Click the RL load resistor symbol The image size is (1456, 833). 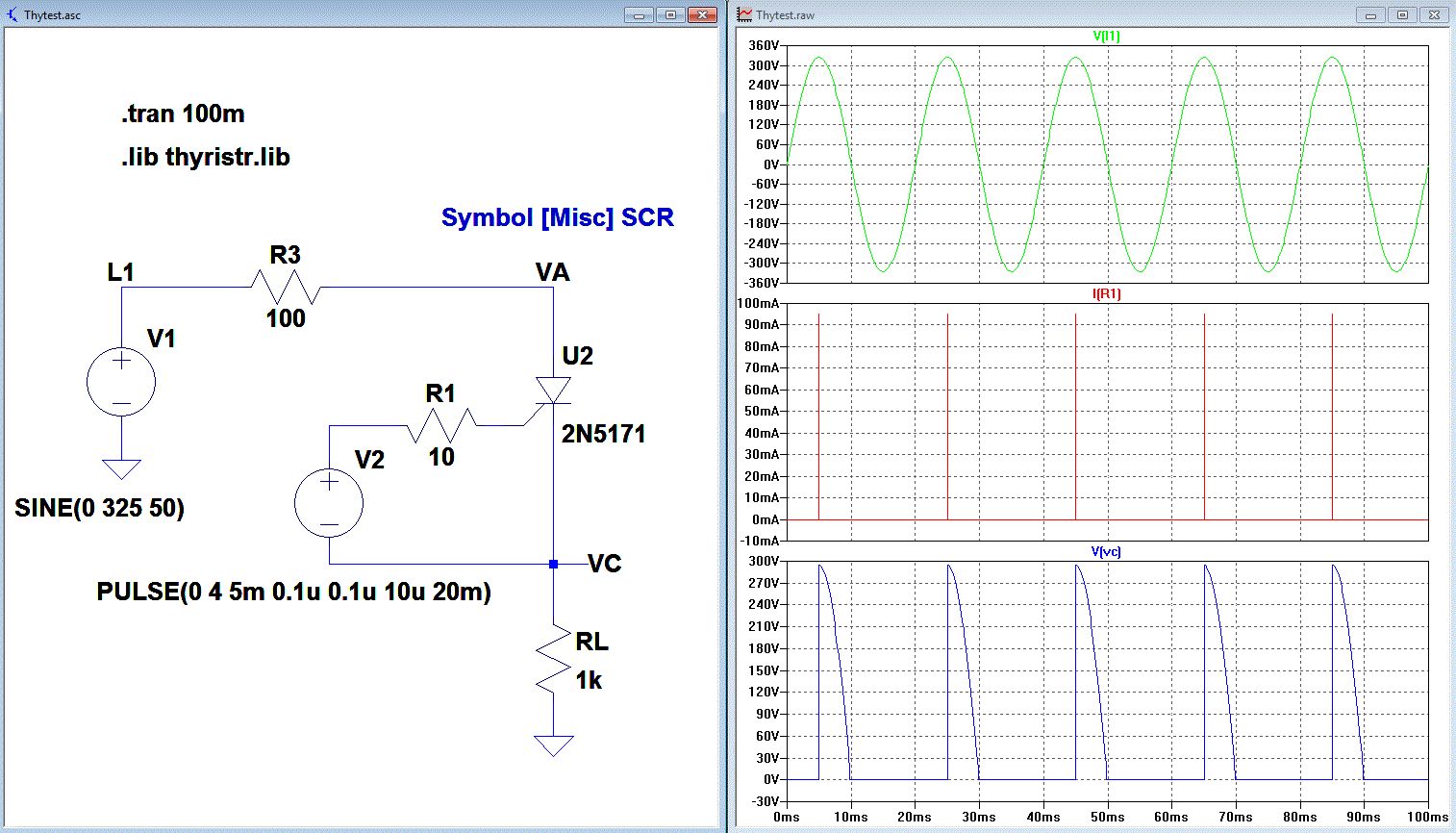[x=553, y=659]
